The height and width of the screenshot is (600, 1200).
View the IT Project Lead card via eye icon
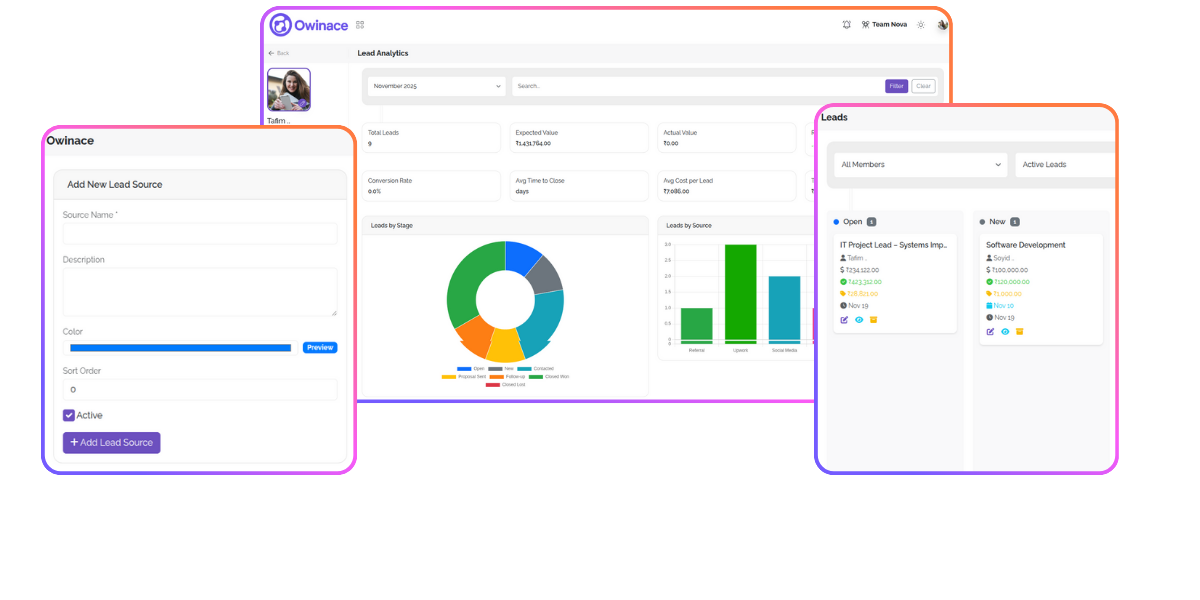859,320
